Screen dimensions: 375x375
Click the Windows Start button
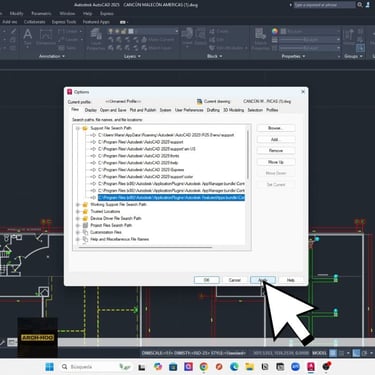(49, 367)
